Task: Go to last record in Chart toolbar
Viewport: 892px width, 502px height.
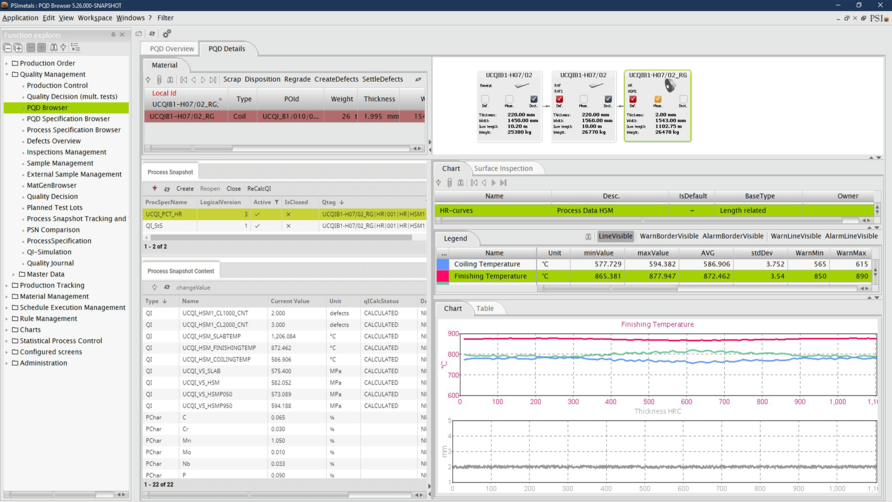Action: pos(503,183)
